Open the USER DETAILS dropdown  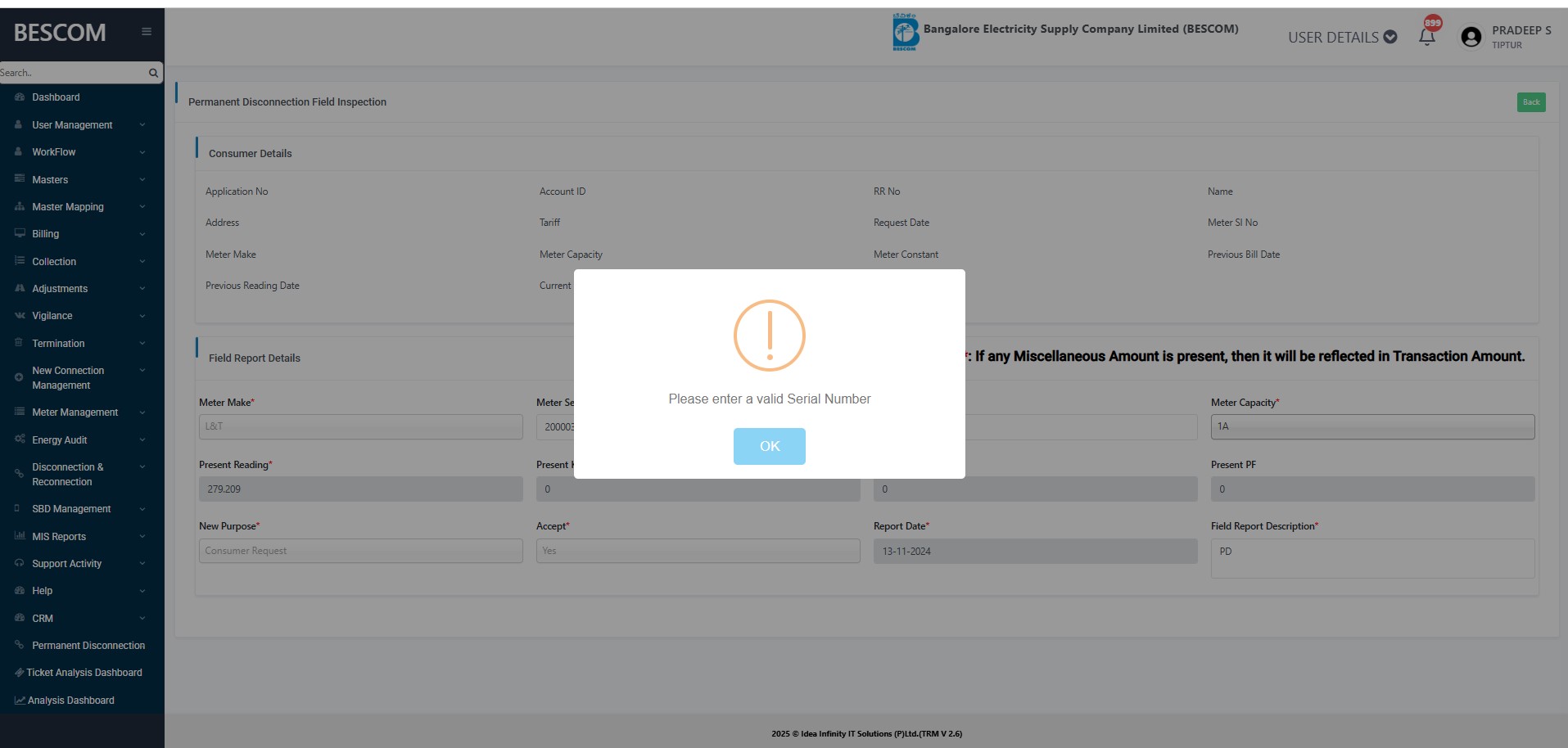coord(1342,37)
